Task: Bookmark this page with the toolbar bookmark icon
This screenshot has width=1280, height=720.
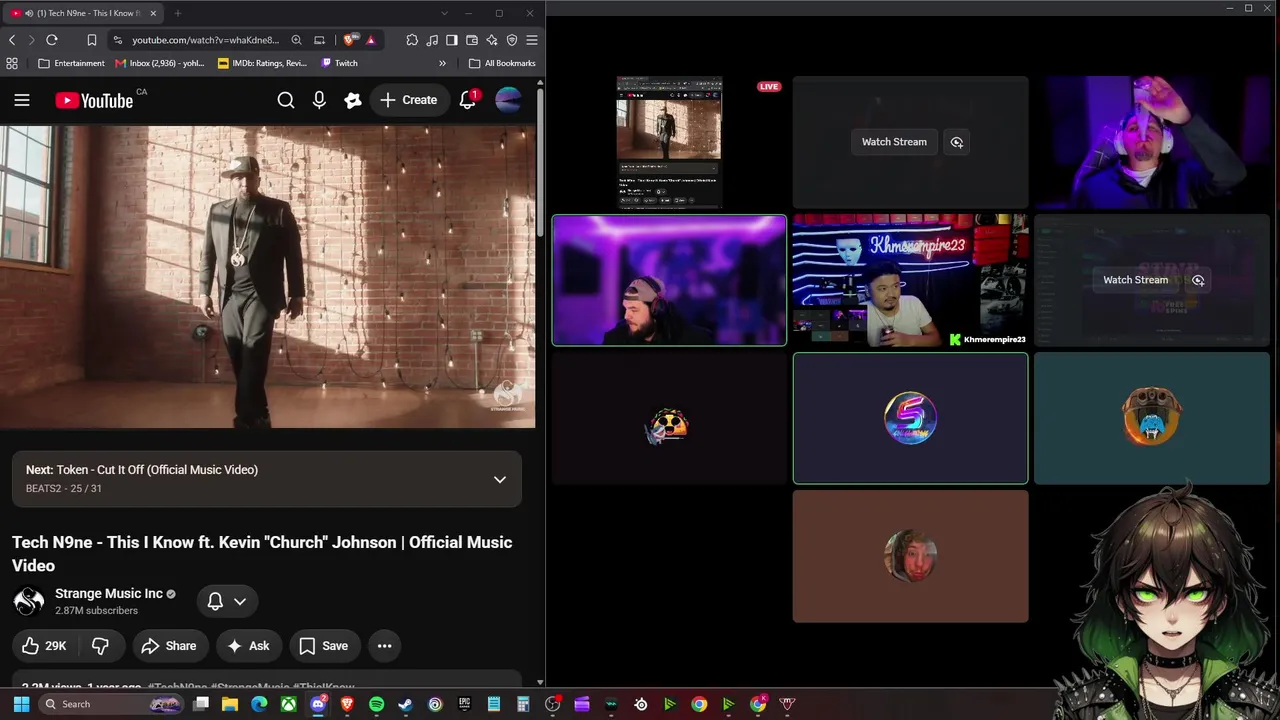Action: coord(91,40)
